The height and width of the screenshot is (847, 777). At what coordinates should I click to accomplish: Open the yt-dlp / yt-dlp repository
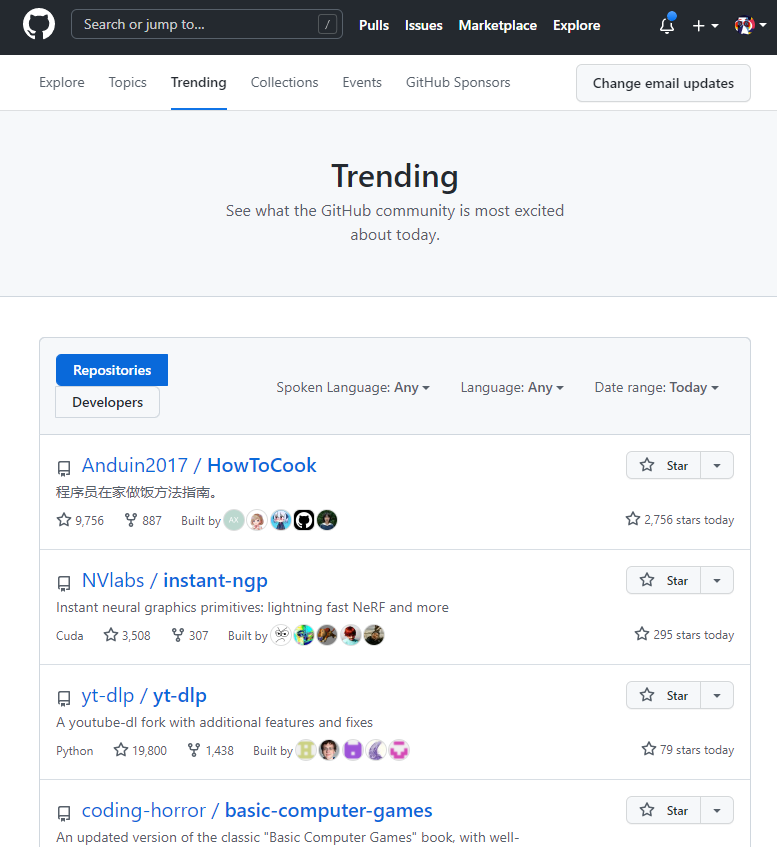pyautogui.click(x=144, y=695)
